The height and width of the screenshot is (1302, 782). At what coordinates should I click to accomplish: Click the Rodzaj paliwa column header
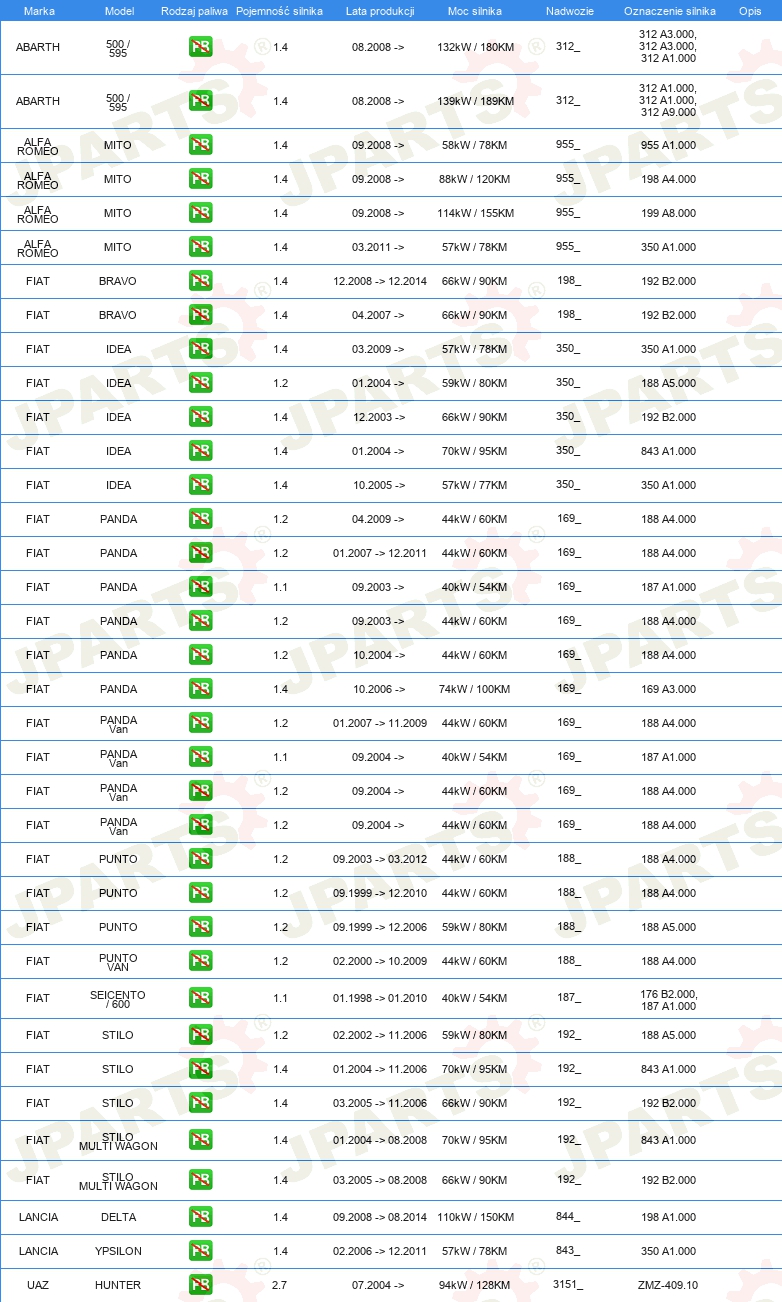click(194, 10)
